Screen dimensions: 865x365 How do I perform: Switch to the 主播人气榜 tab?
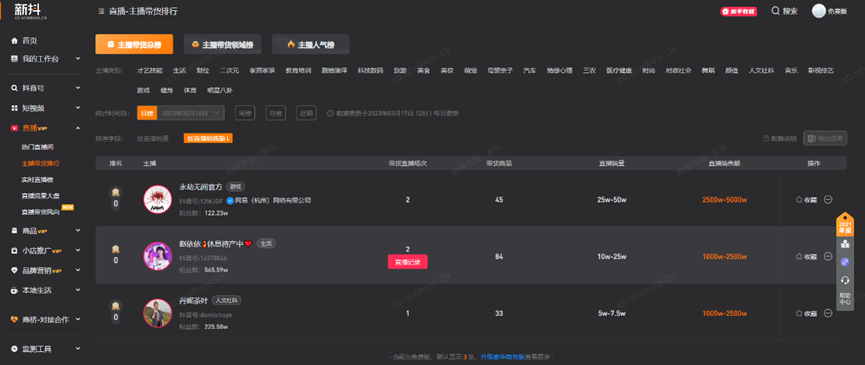[311, 45]
